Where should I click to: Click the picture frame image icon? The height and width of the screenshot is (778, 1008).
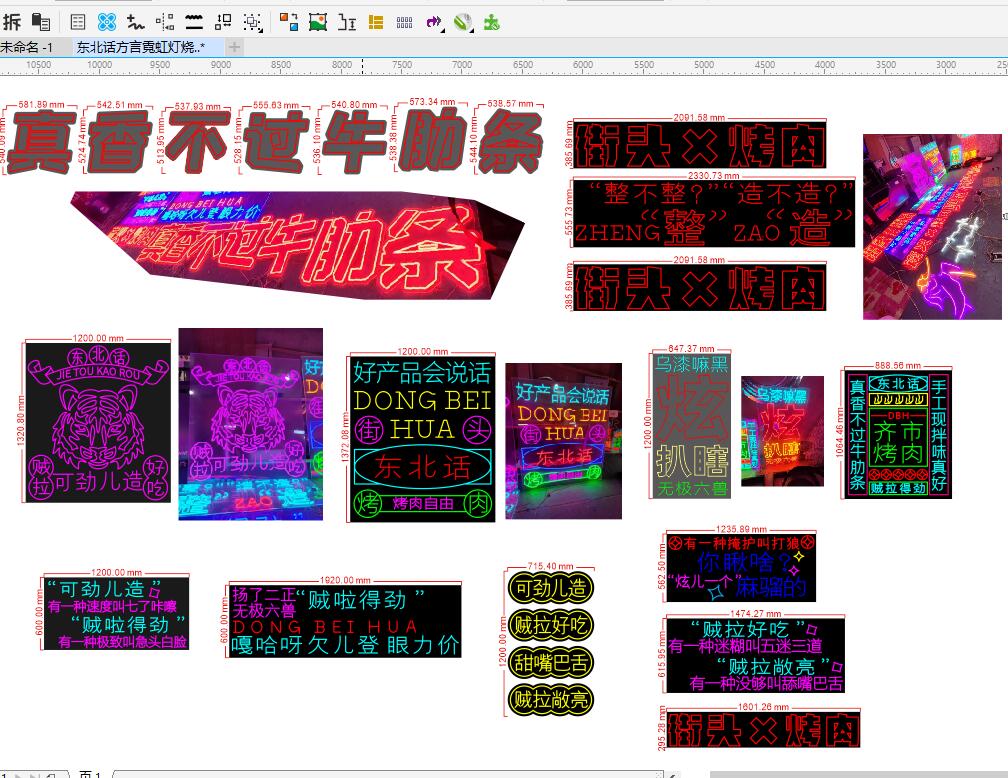click(318, 21)
